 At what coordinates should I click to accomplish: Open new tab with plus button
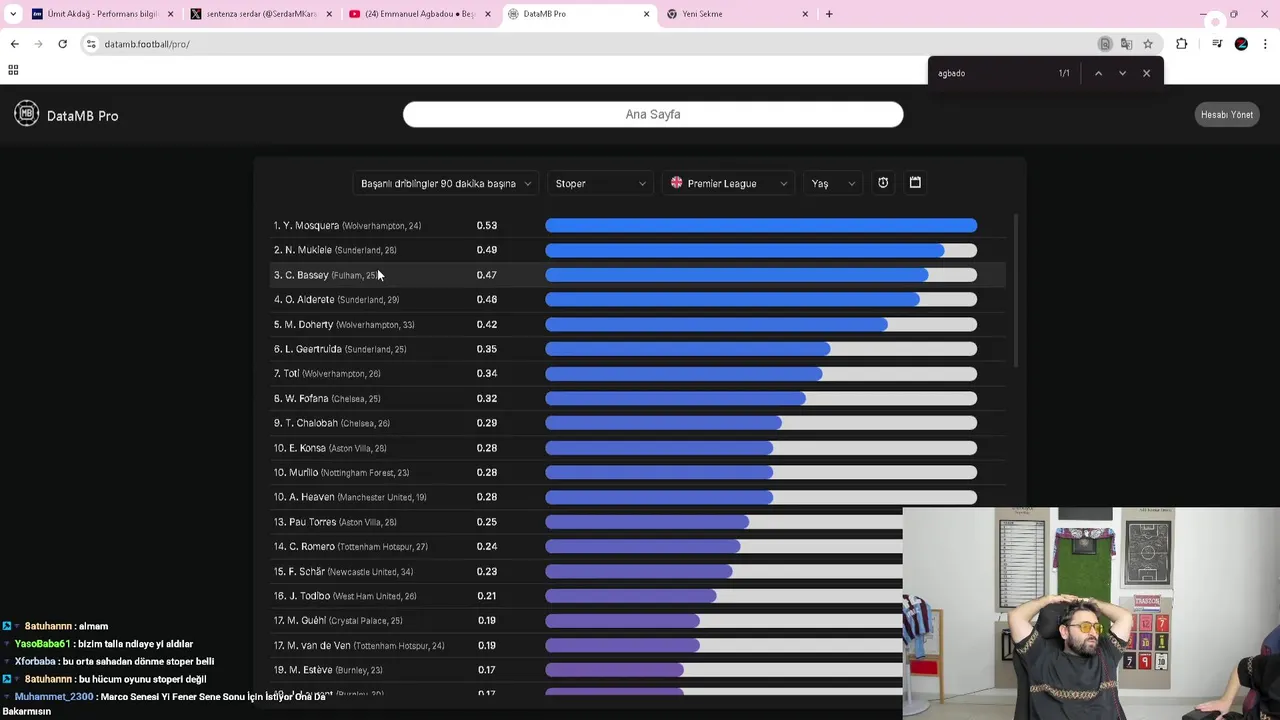[829, 14]
